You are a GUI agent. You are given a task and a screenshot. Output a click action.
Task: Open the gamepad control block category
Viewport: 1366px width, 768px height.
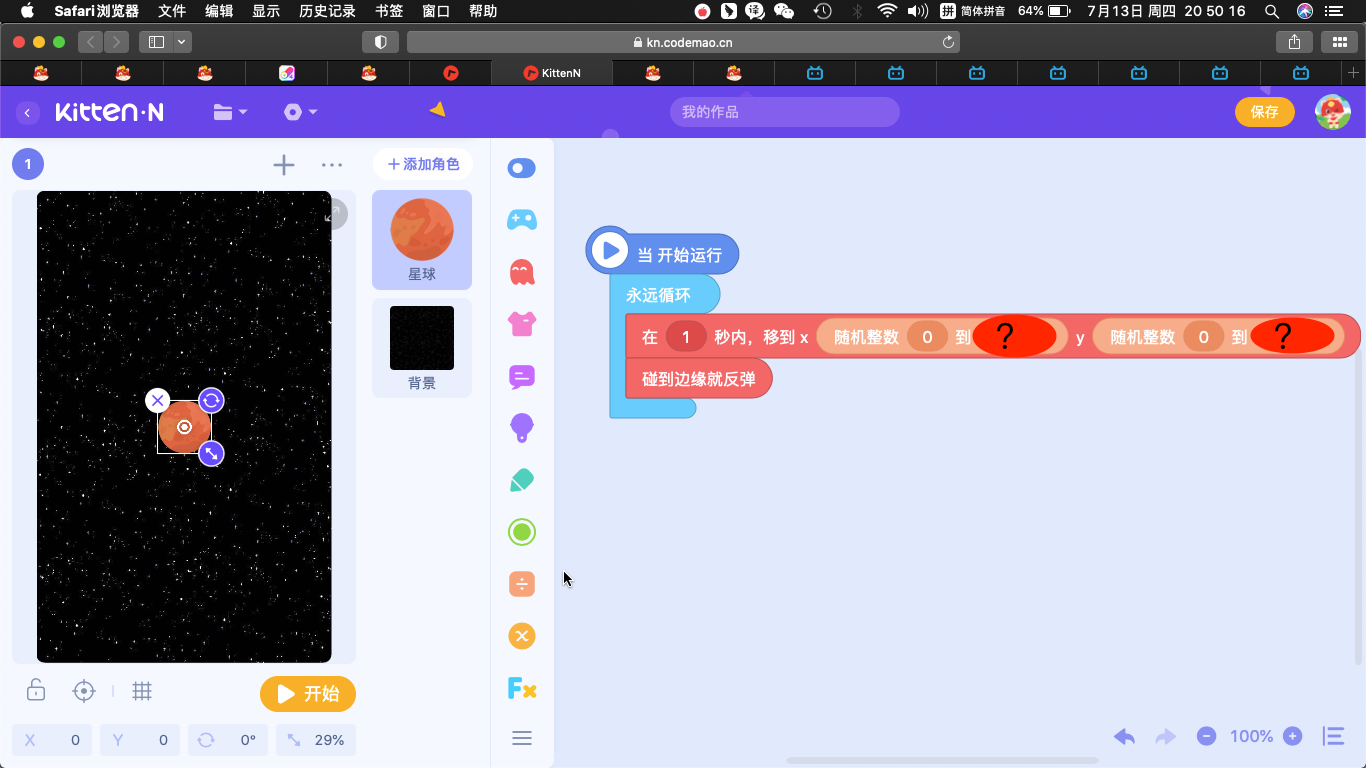522,220
